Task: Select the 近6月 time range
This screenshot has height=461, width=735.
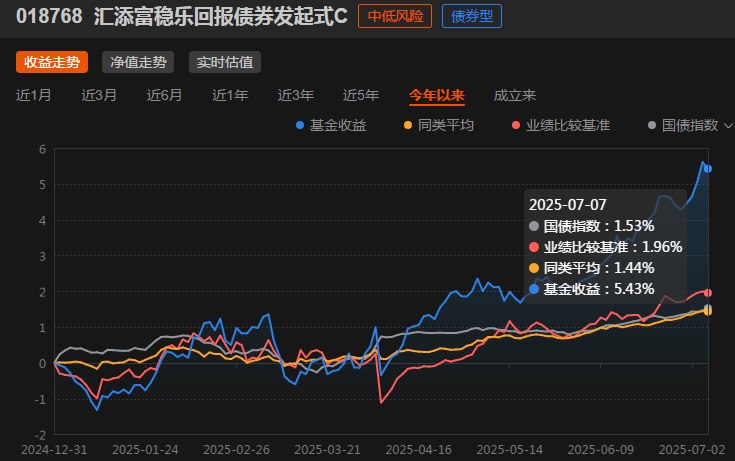Action: click(164, 95)
